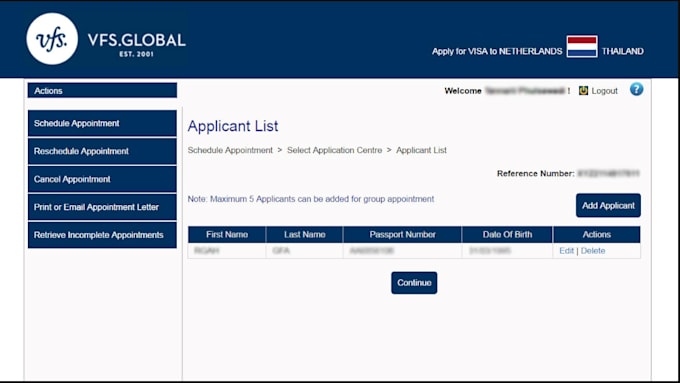Image resolution: width=680 pixels, height=383 pixels.
Task: Edit the listed applicant
Action: pos(566,251)
